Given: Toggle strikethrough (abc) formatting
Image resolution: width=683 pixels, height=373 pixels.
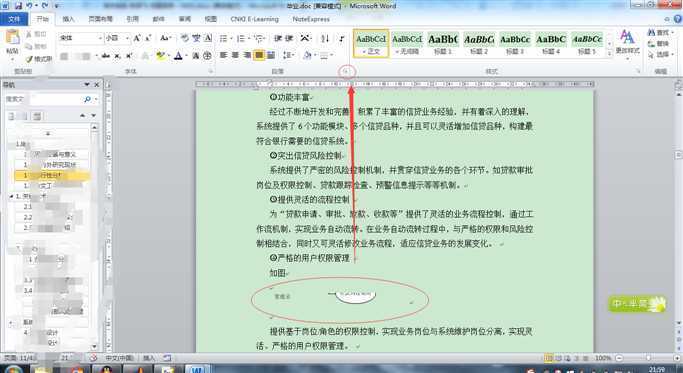Looking at the screenshot, I should pyautogui.click(x=105, y=56).
